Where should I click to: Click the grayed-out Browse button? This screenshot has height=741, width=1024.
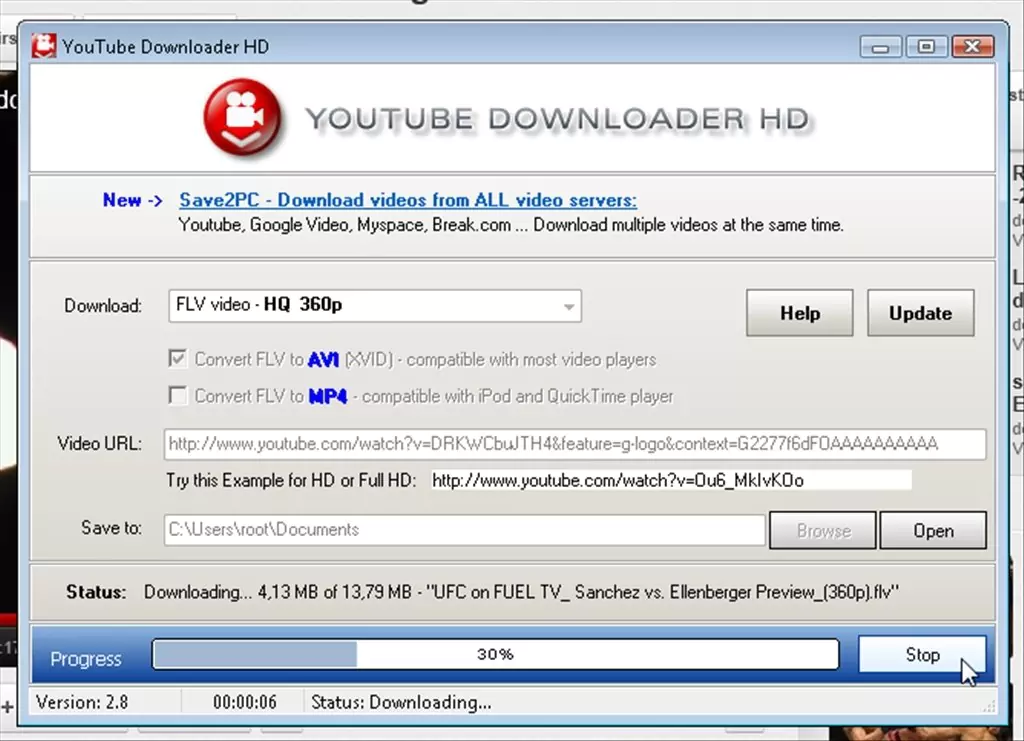[x=822, y=530]
